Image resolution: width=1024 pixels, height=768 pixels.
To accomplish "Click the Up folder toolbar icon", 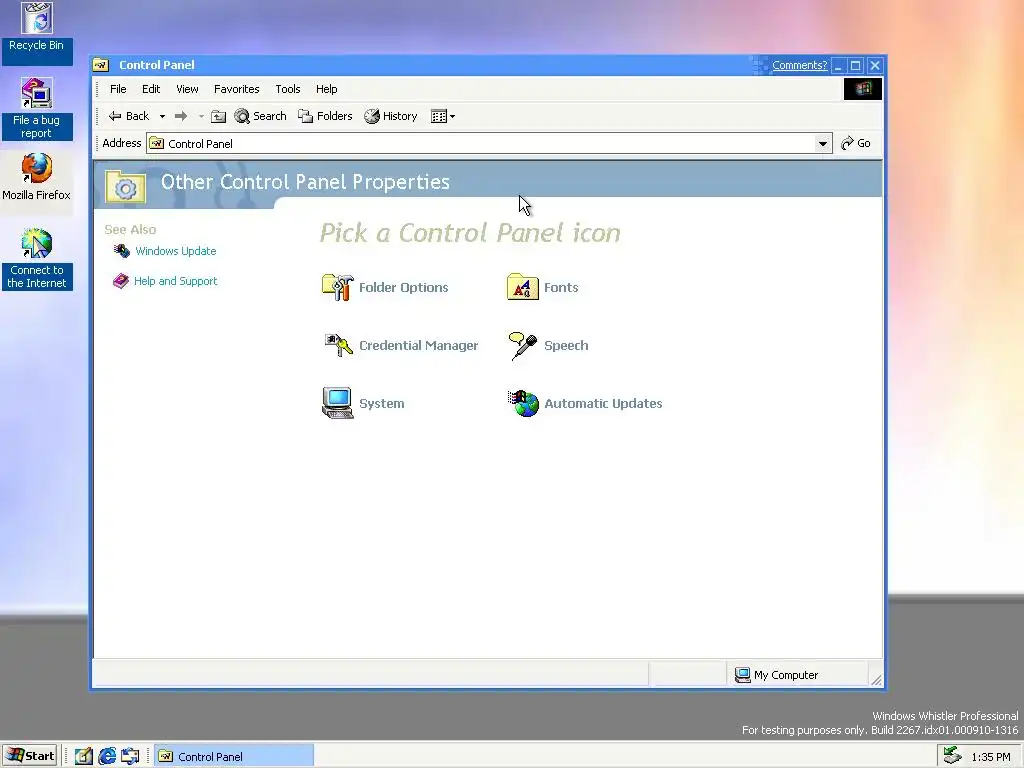I will point(218,116).
